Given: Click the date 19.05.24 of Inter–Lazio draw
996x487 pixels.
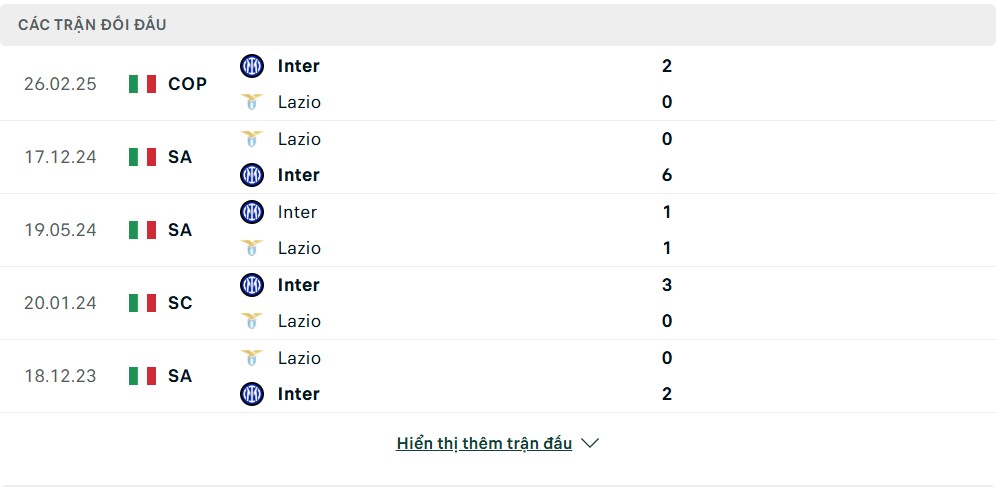Looking at the screenshot, I should (x=60, y=230).
